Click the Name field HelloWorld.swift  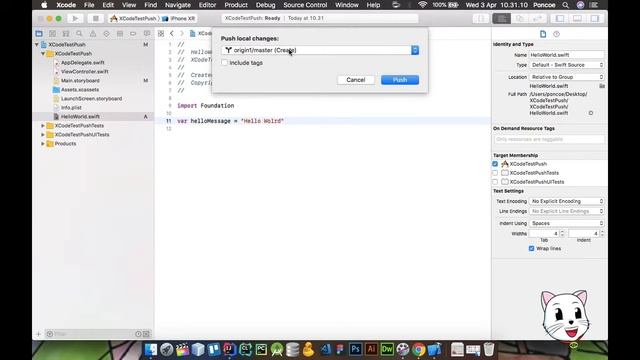coord(567,55)
